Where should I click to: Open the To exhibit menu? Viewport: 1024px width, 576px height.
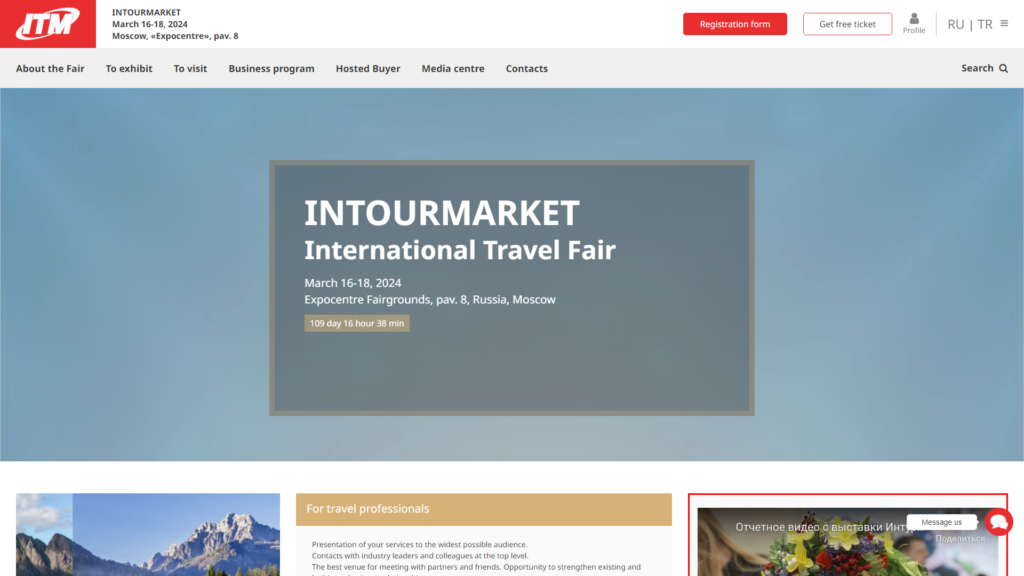point(129,69)
